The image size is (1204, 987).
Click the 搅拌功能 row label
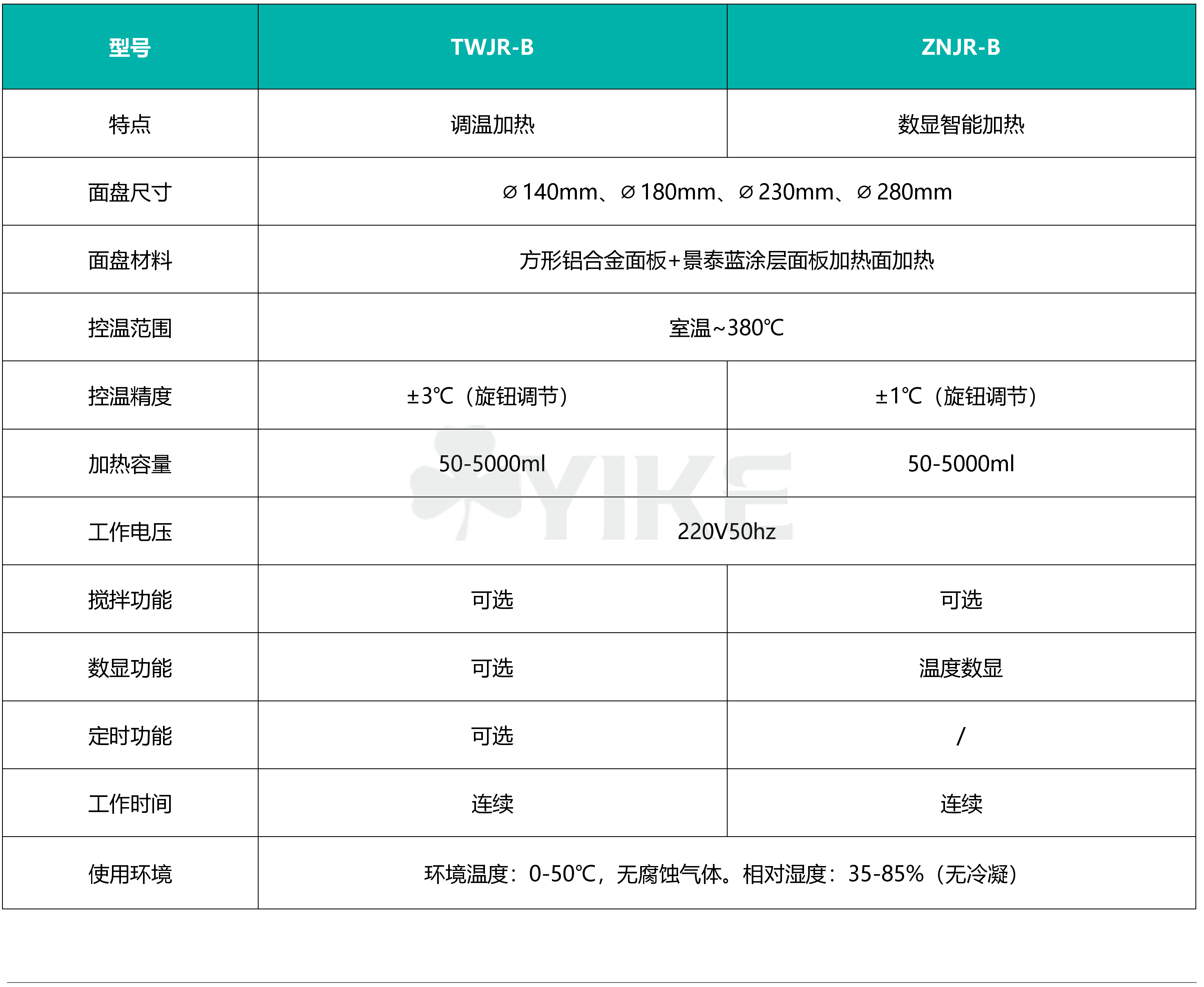point(130,599)
